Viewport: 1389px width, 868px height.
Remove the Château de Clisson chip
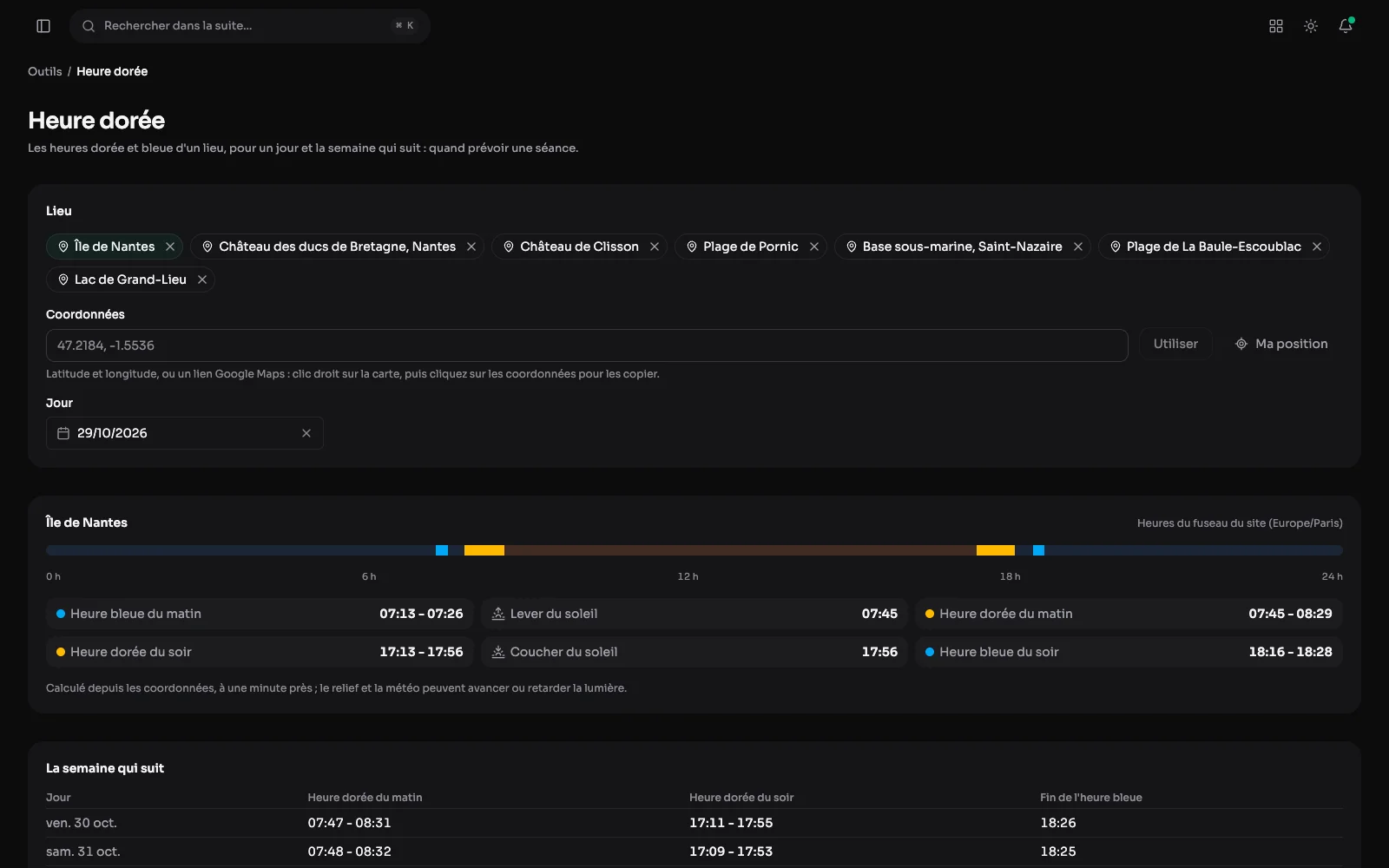[x=655, y=247]
